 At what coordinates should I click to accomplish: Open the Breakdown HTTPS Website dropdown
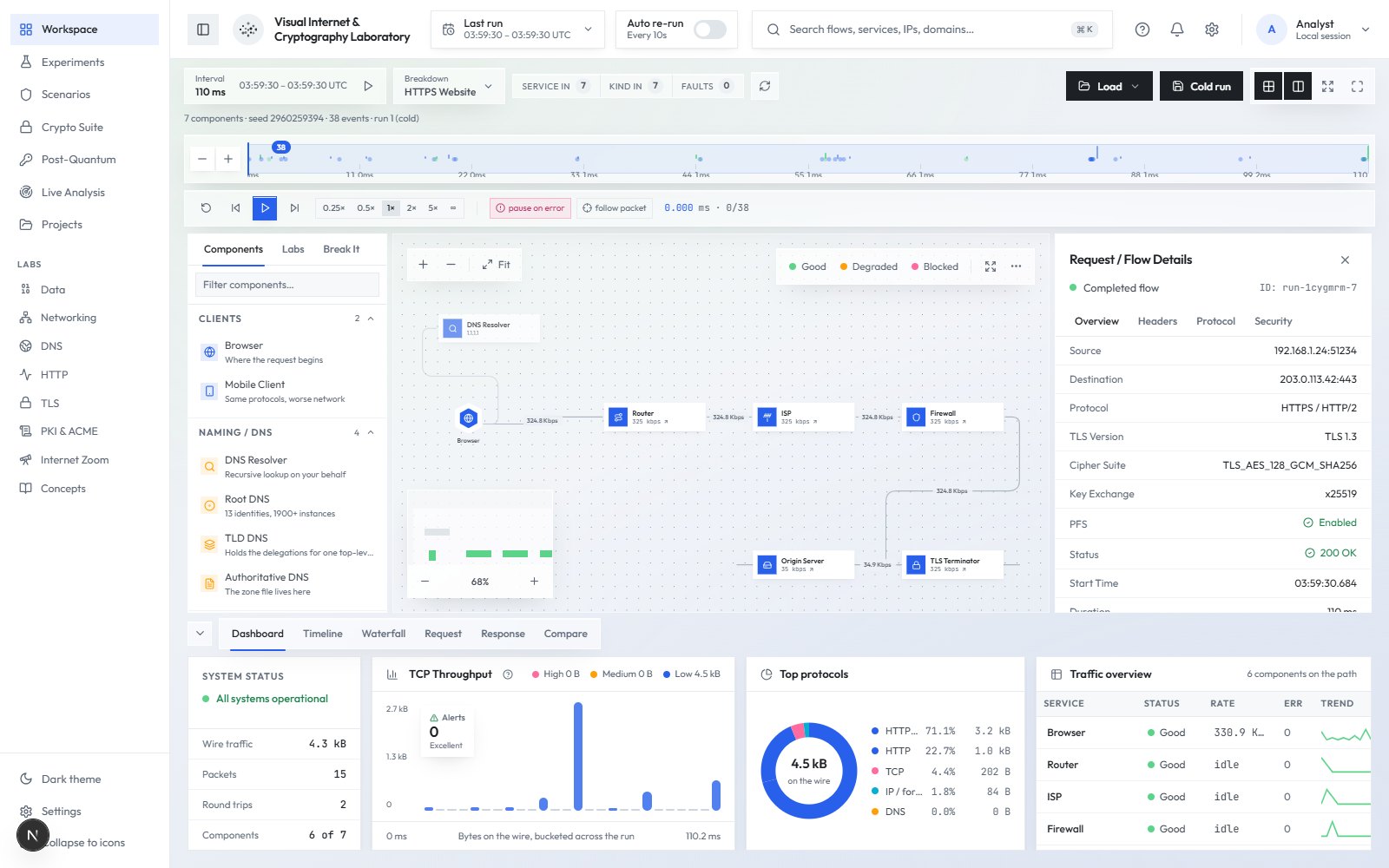coord(448,86)
